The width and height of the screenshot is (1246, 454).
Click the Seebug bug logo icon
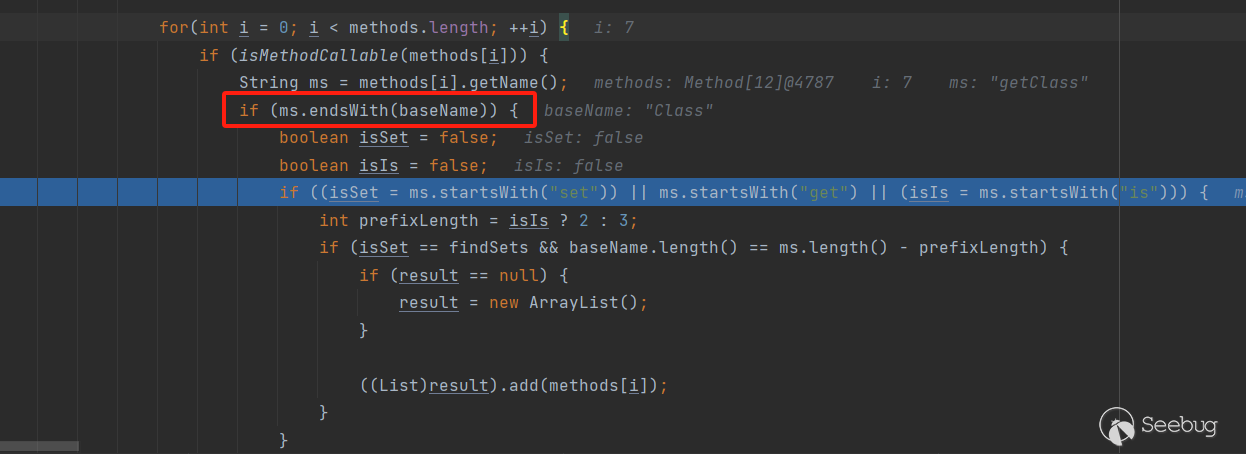[x=1116, y=423]
